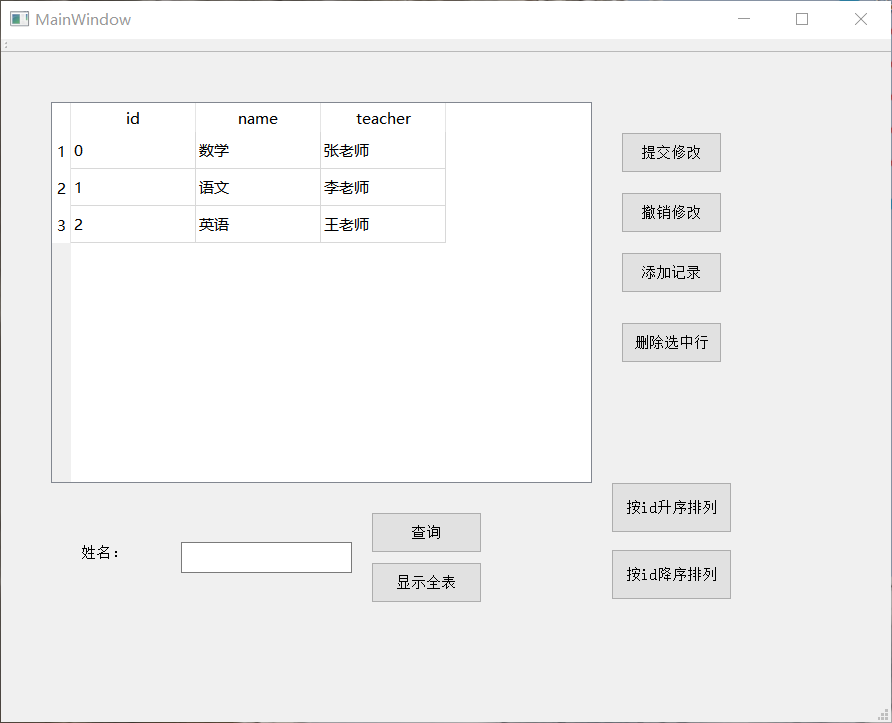The image size is (892, 723).
Task: Sort records using the 按id降序排列 button
Action: [670, 574]
